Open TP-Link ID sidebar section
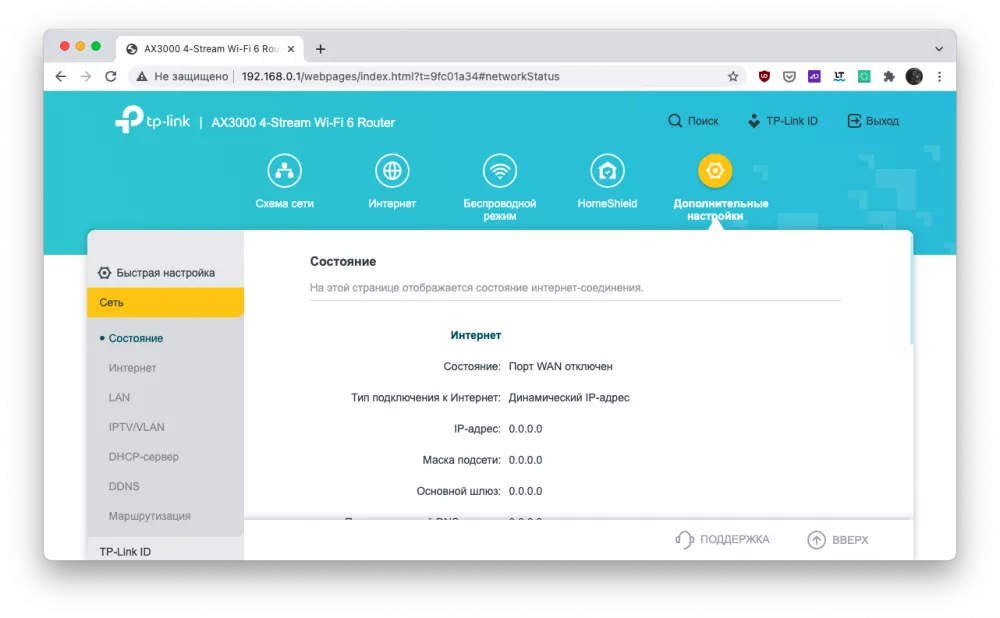 tap(125, 552)
